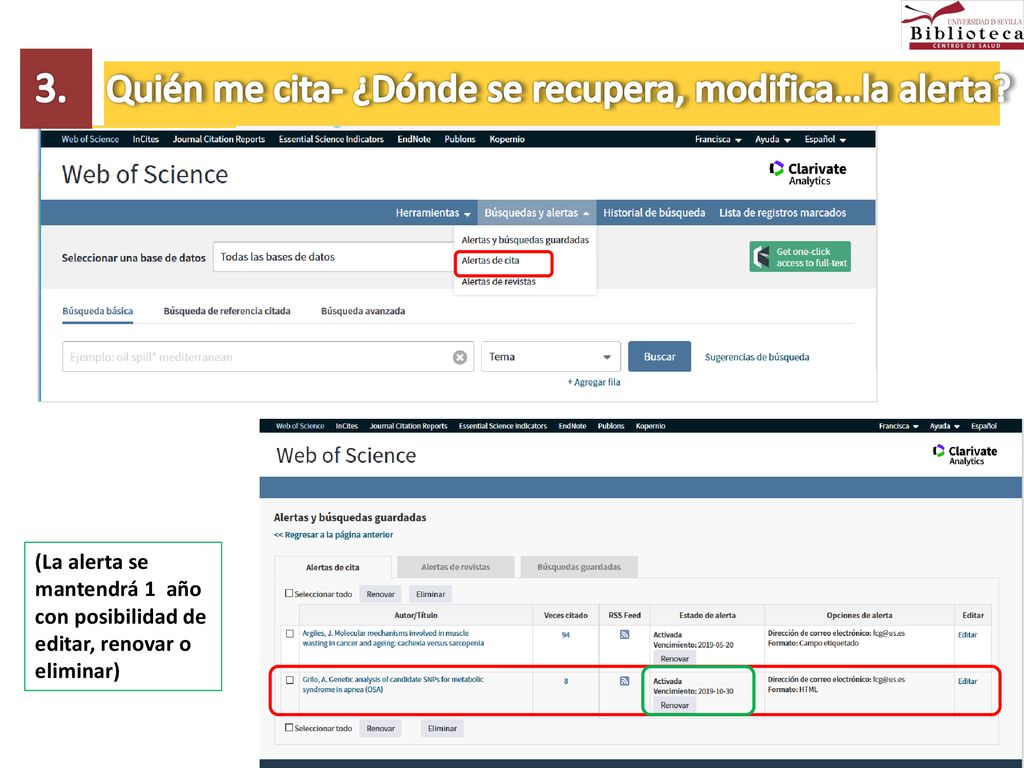
Task: Click bottom Eliminar button below table
Action: (442, 728)
